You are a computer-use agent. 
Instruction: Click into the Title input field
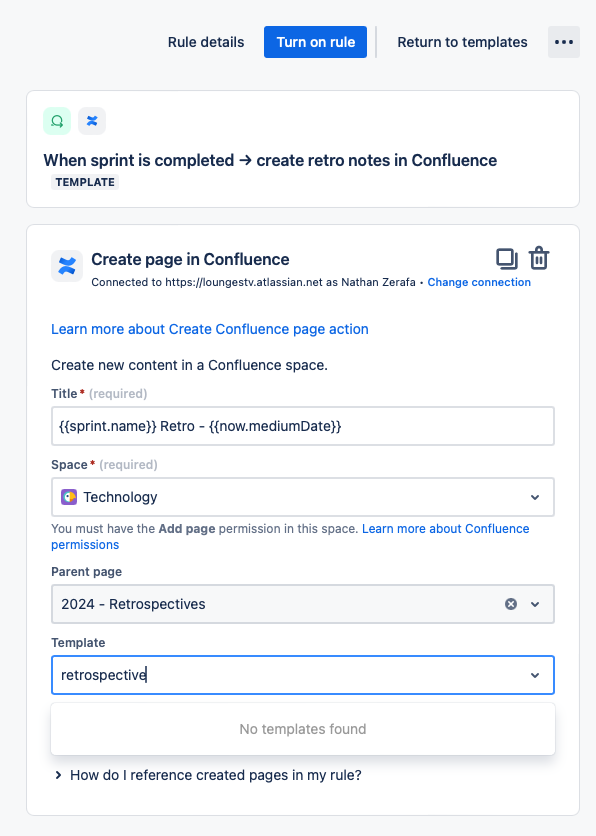[x=303, y=426]
